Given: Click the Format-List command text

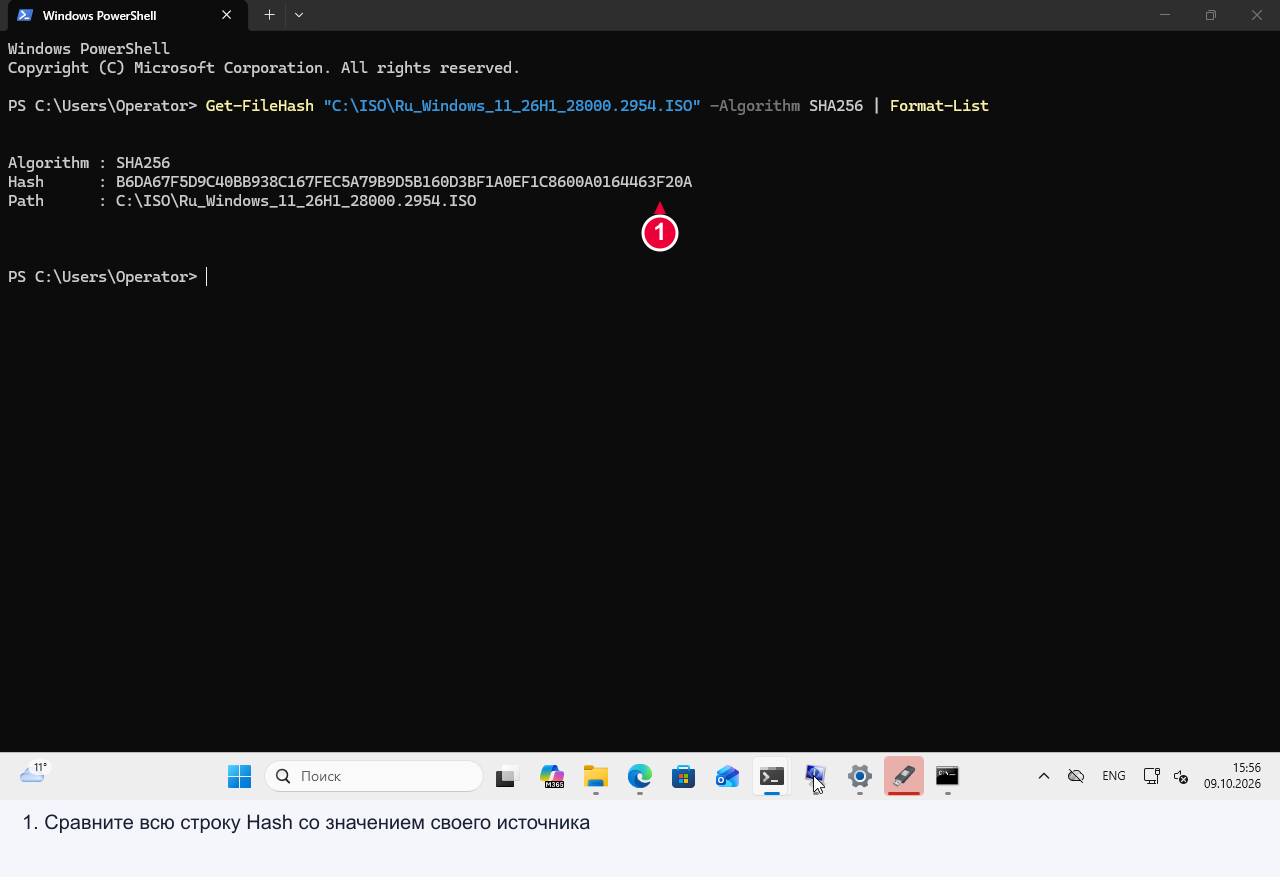Looking at the screenshot, I should [939, 106].
